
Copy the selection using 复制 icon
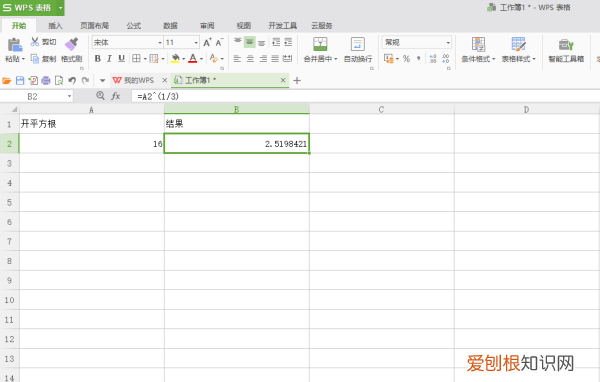(x=35, y=59)
